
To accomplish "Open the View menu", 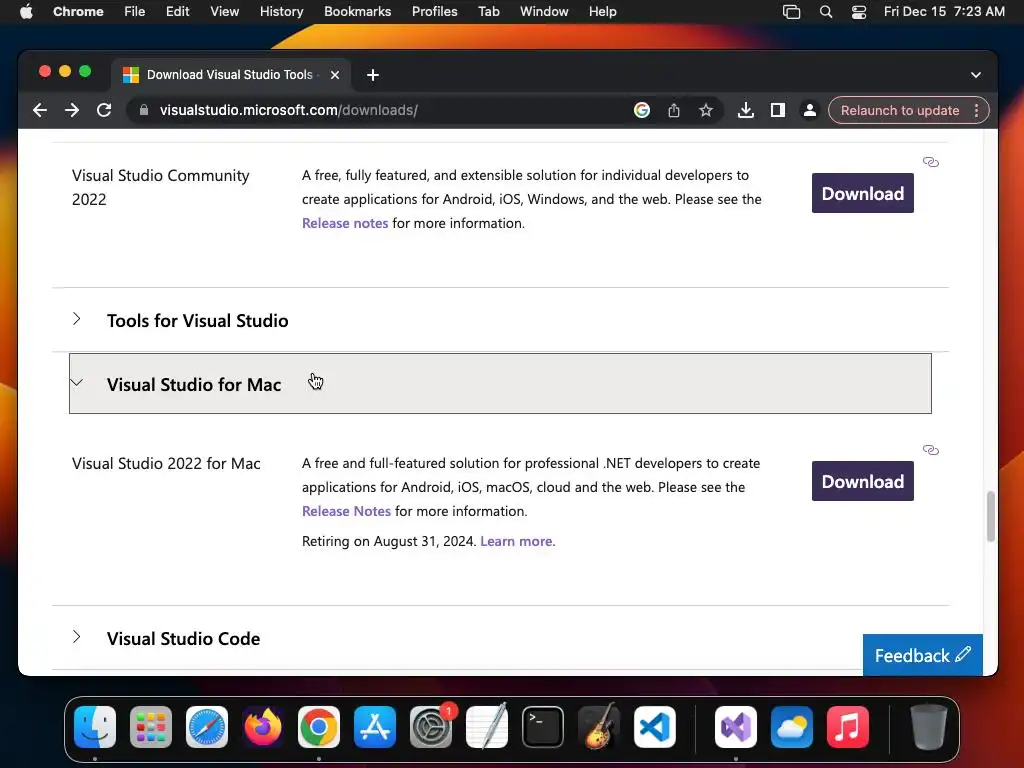I will (224, 12).
